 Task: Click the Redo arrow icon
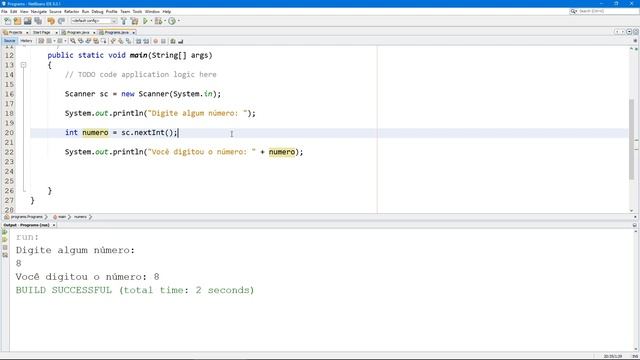[61, 21]
